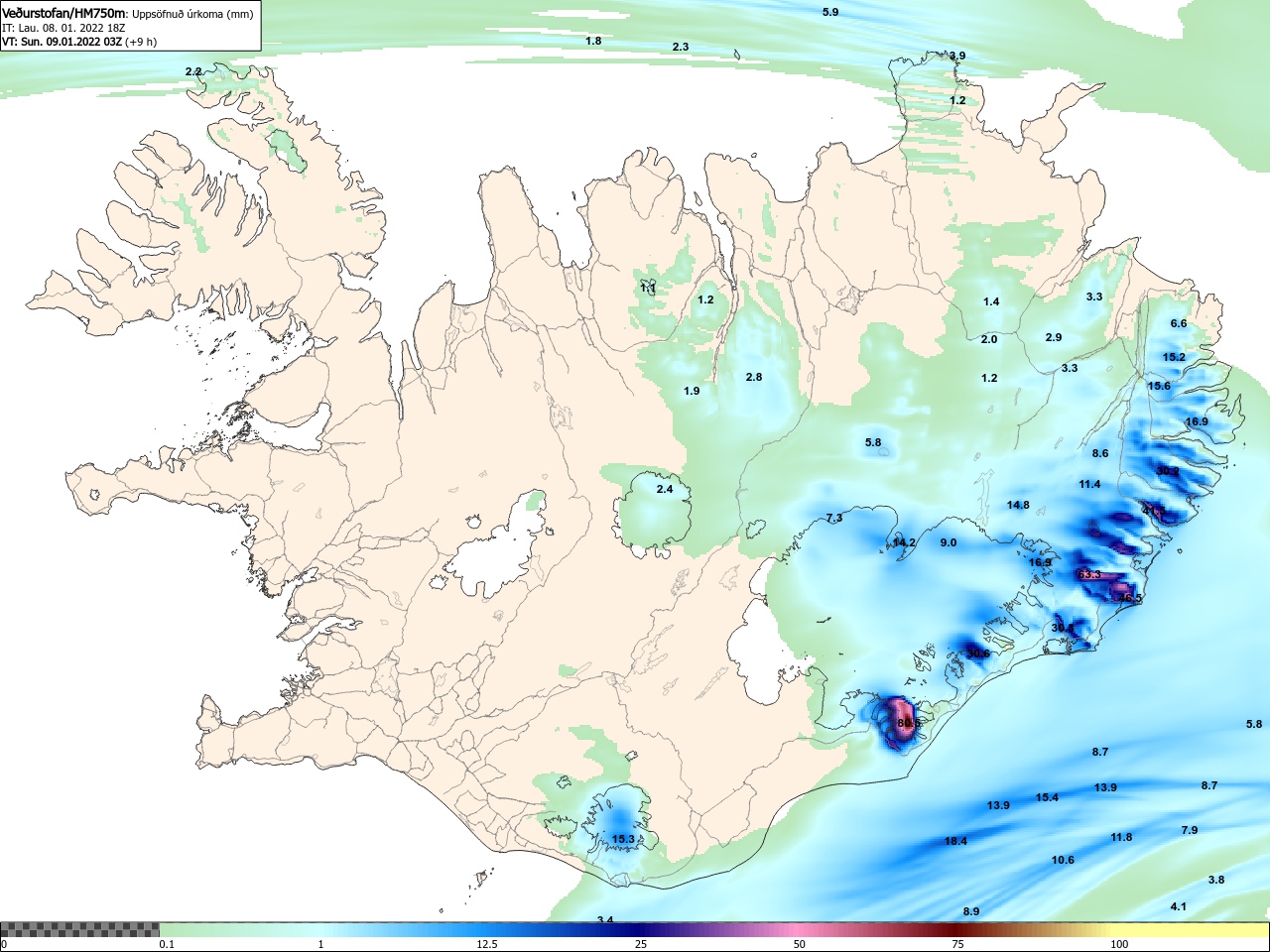Click the 18.4 value offshore
Screen dimensions: 1270x952
[955, 841]
